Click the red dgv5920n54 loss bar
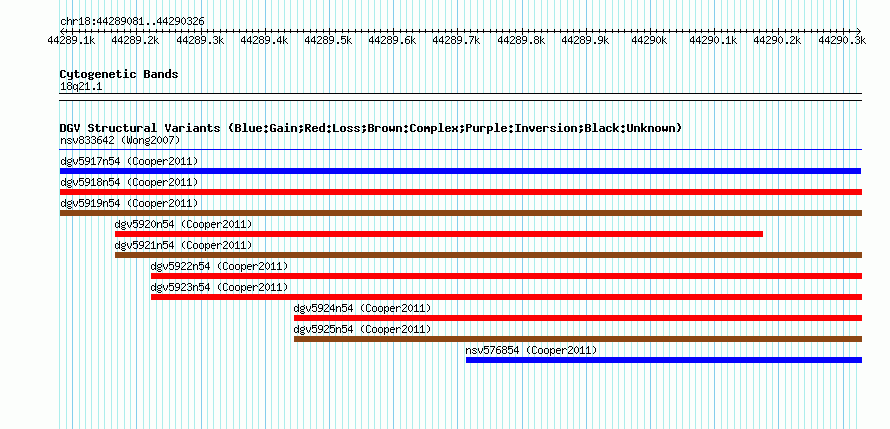This screenshot has height=429, width=890. (439, 234)
